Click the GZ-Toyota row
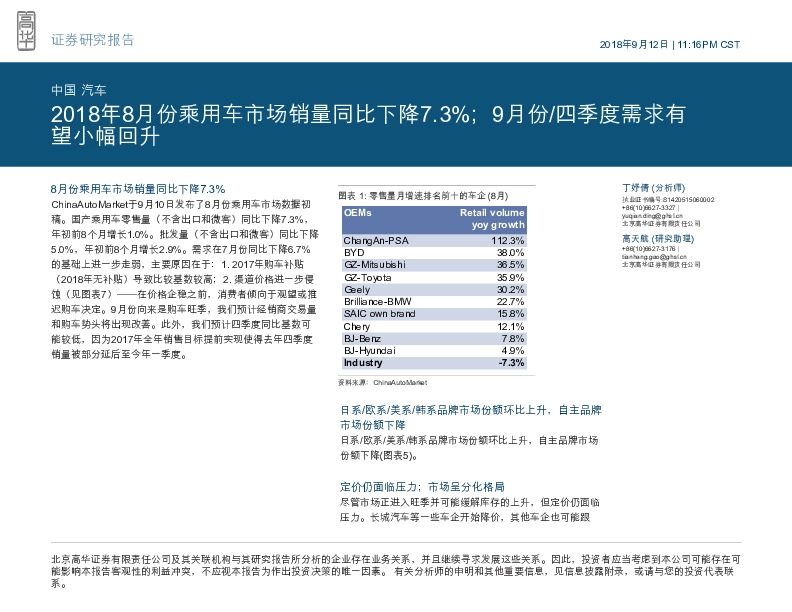Screen dimensions: 792x612 tap(434, 277)
